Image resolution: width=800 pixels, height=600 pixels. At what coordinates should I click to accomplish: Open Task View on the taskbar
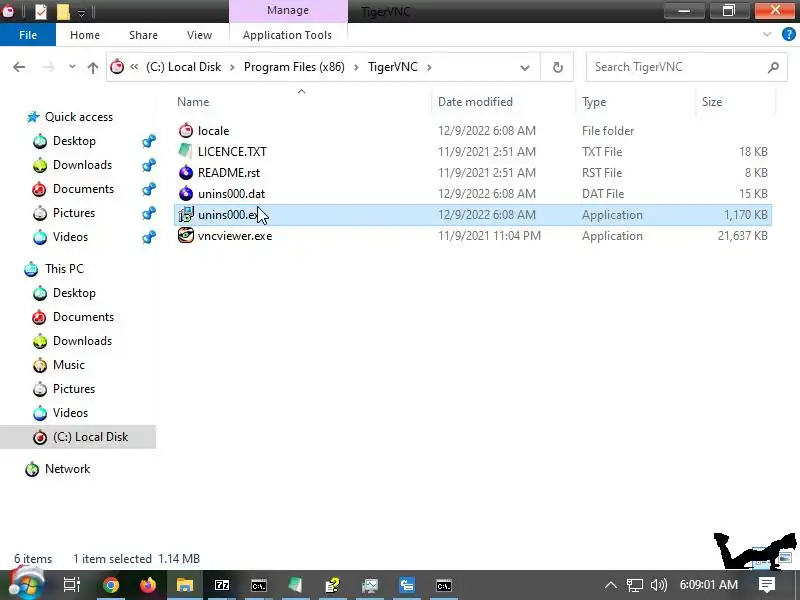[x=72, y=585]
